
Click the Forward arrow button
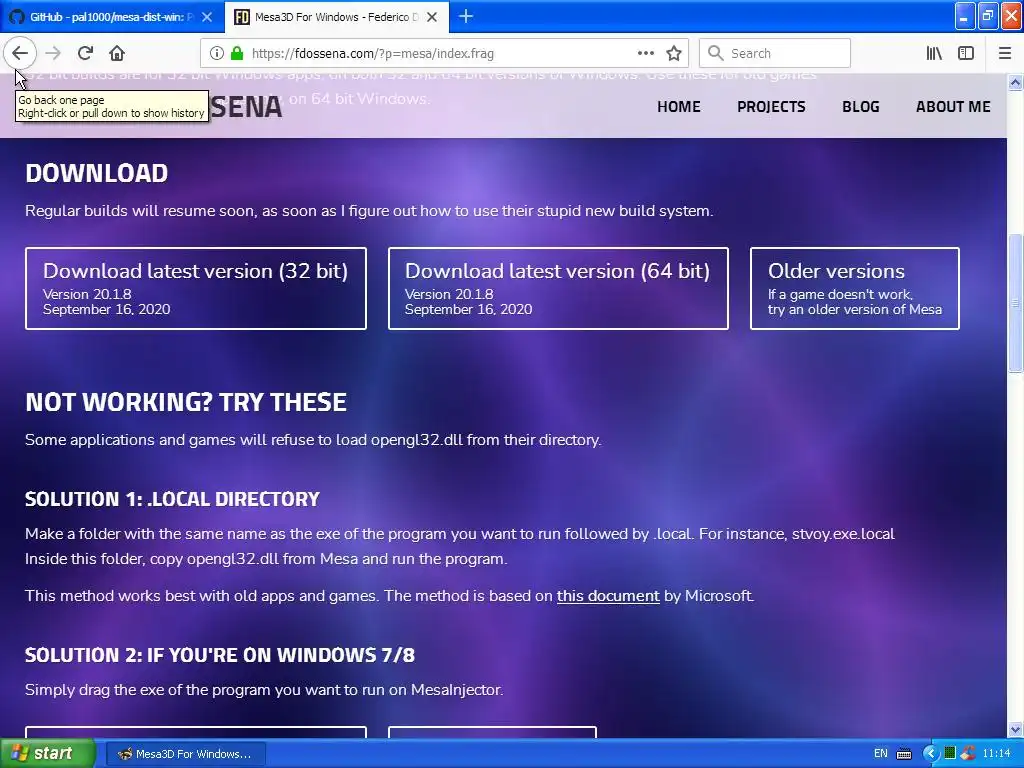click(53, 53)
